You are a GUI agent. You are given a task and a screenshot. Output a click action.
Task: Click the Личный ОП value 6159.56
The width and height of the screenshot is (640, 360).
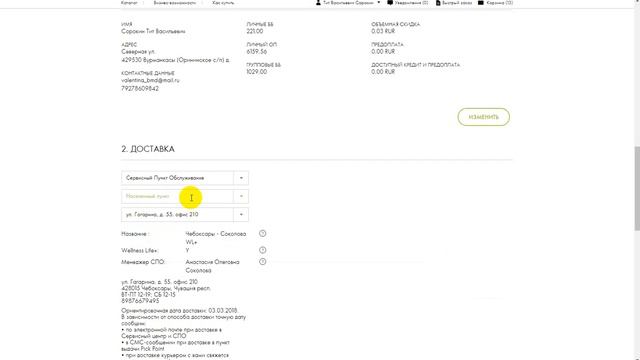pyautogui.click(x=256, y=52)
